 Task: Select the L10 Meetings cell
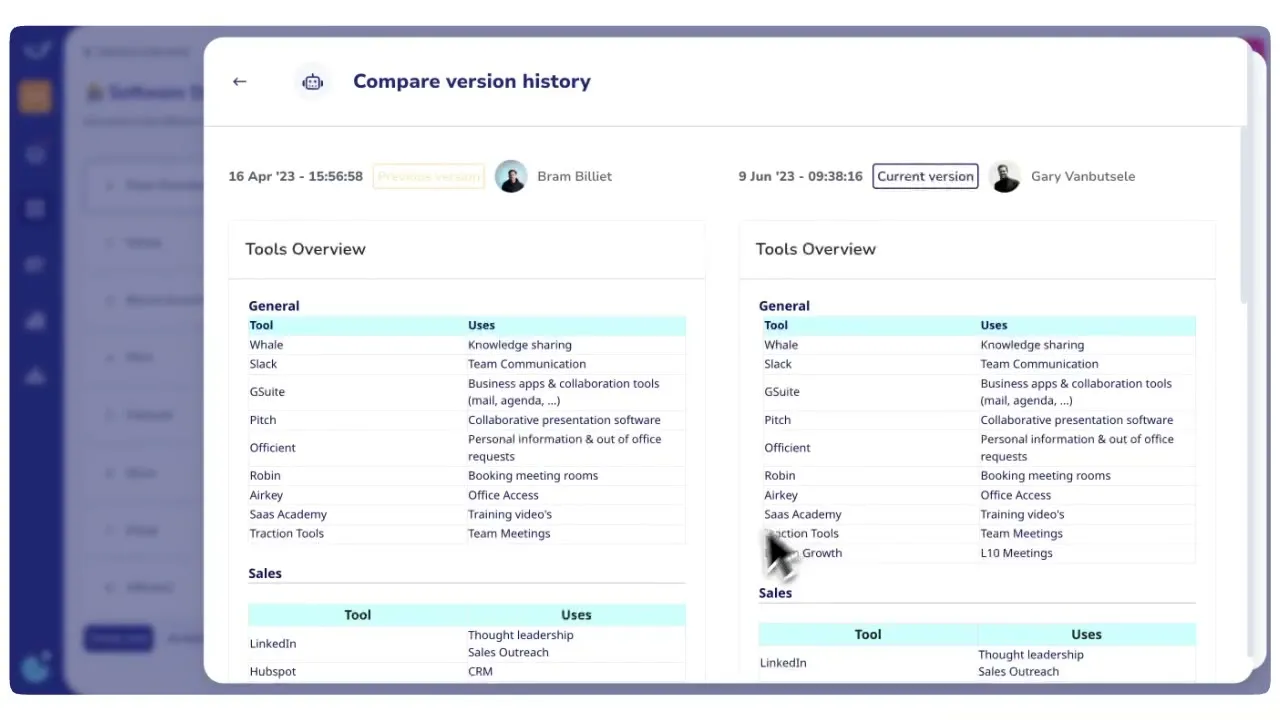click(1016, 553)
